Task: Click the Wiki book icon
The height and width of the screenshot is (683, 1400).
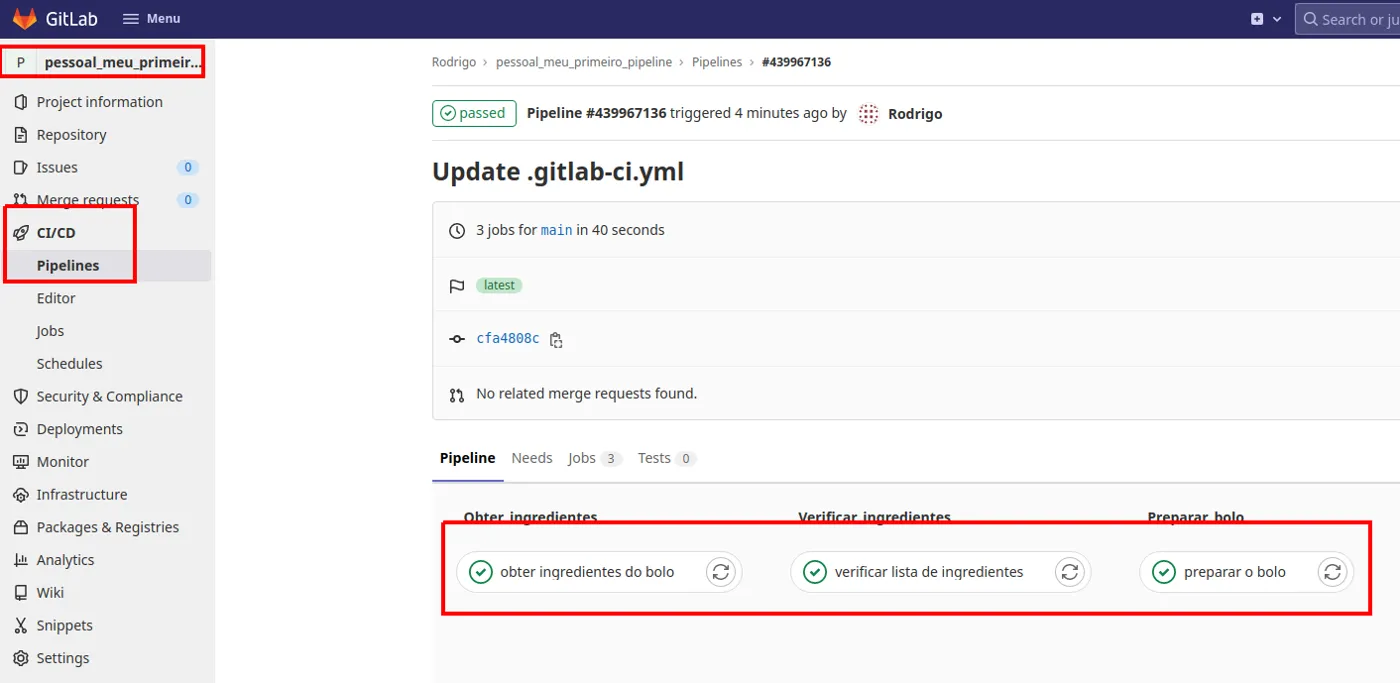Action: tap(20, 592)
